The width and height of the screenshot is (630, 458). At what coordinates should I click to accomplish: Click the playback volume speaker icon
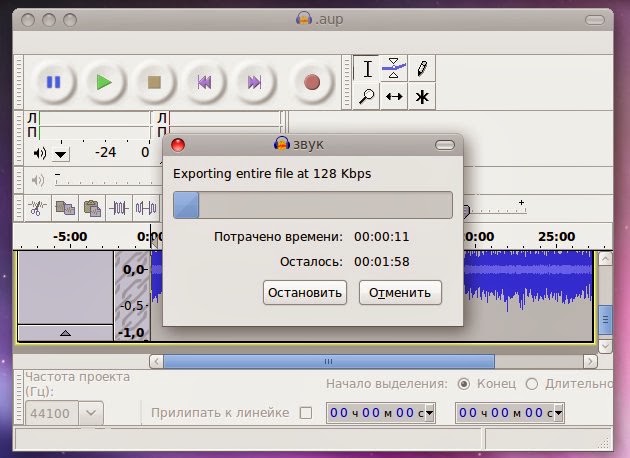point(38,180)
